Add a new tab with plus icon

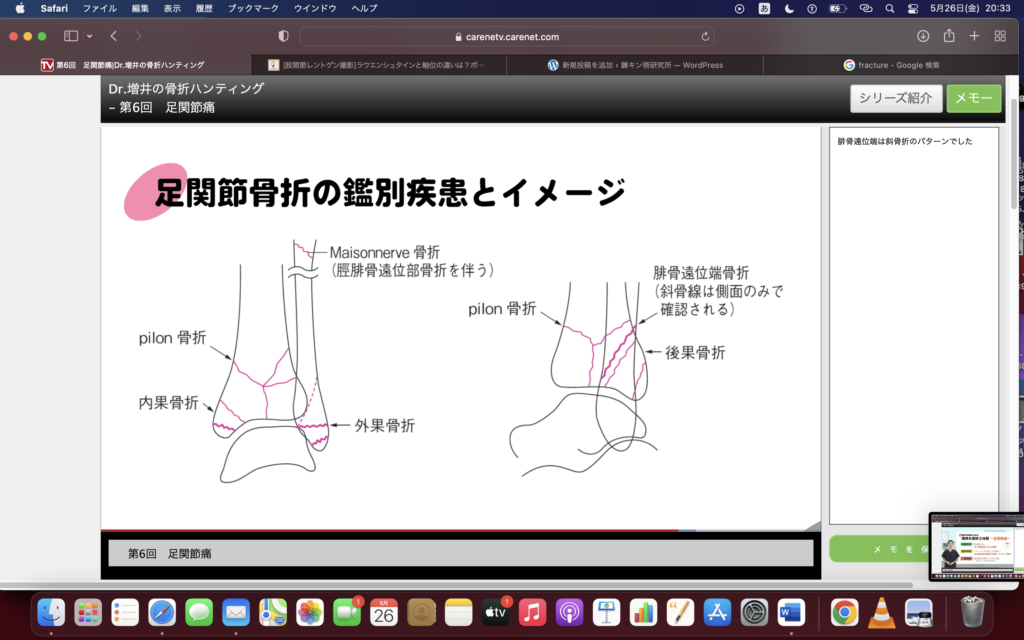tap(974, 36)
